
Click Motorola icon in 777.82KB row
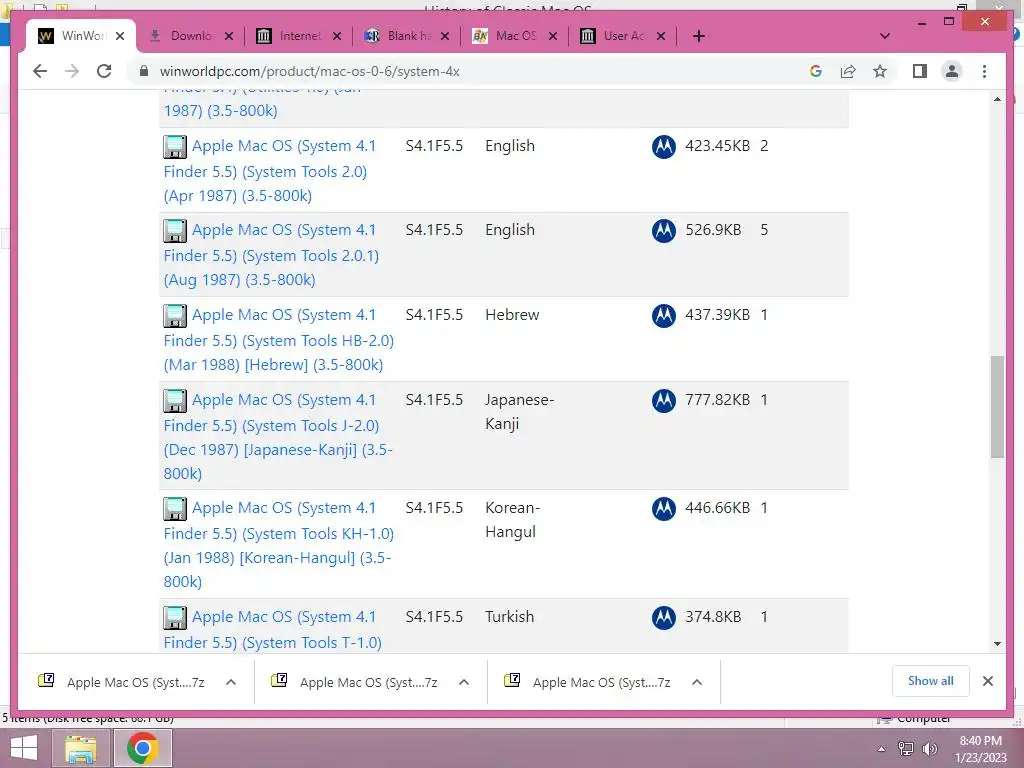(664, 400)
